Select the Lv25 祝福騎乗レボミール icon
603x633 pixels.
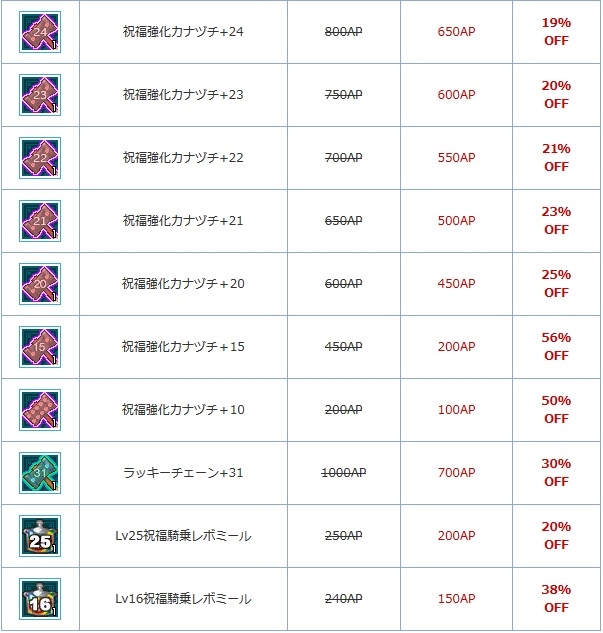click(x=40, y=536)
